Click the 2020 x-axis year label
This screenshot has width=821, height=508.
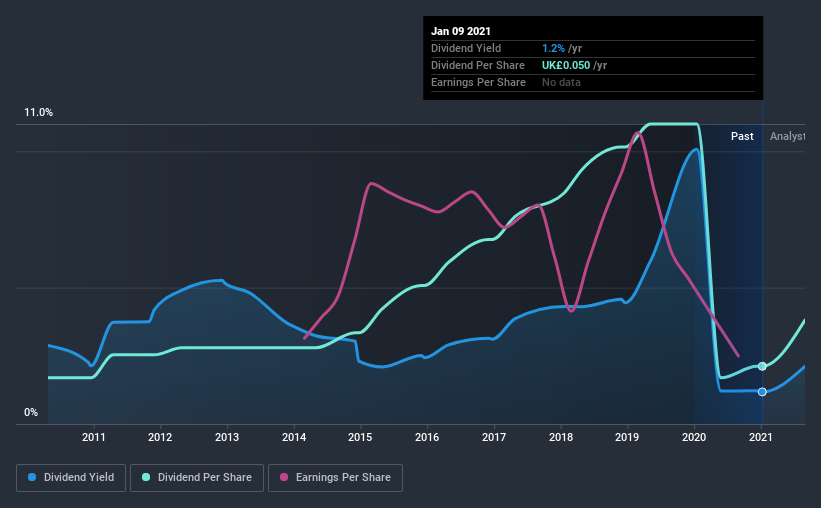694,437
